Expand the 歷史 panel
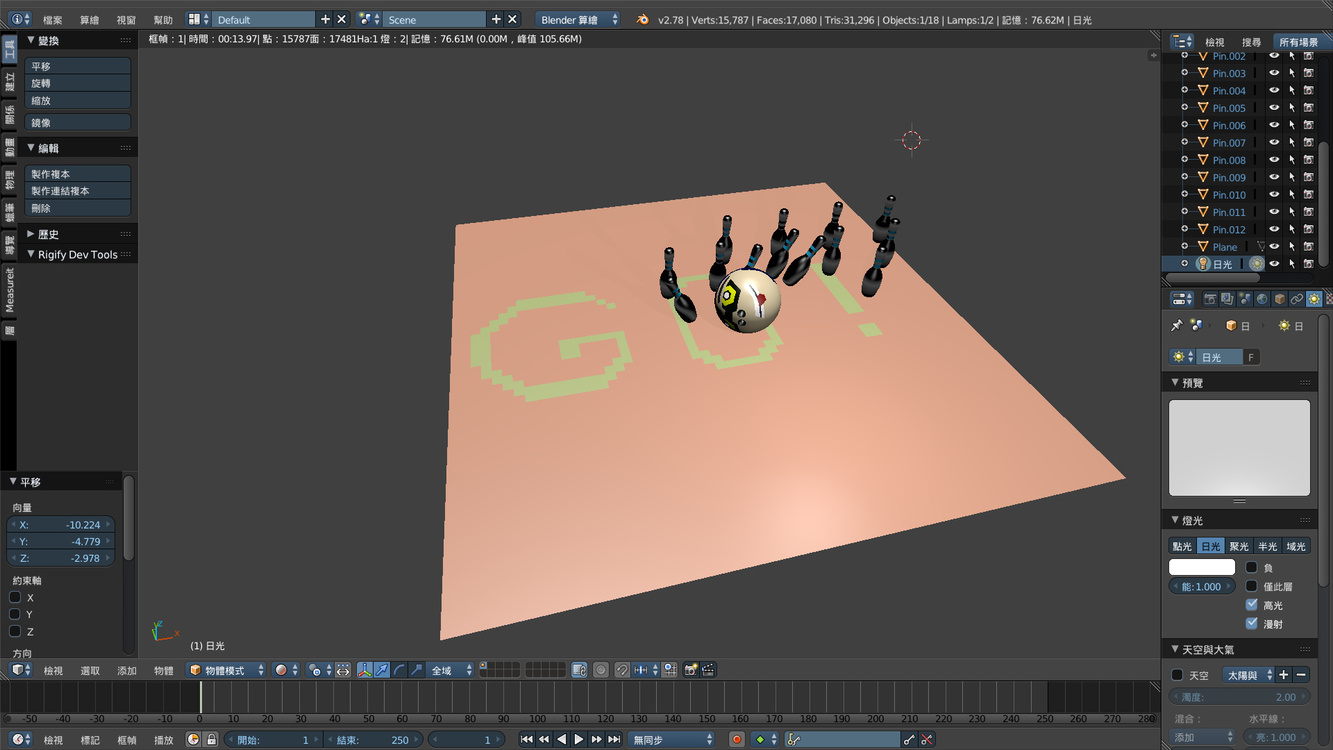The width and height of the screenshot is (1333, 750). (x=31, y=234)
